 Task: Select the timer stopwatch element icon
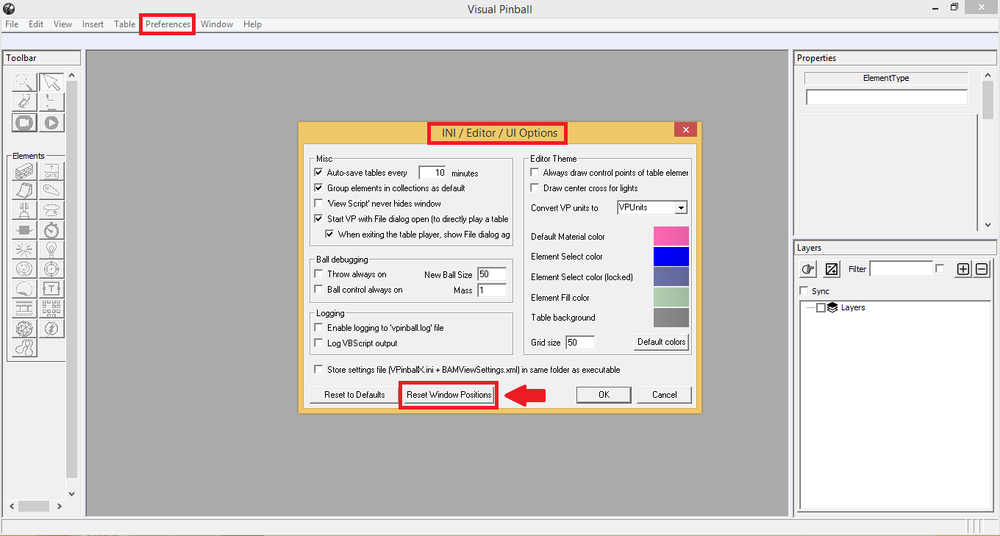click(x=51, y=230)
